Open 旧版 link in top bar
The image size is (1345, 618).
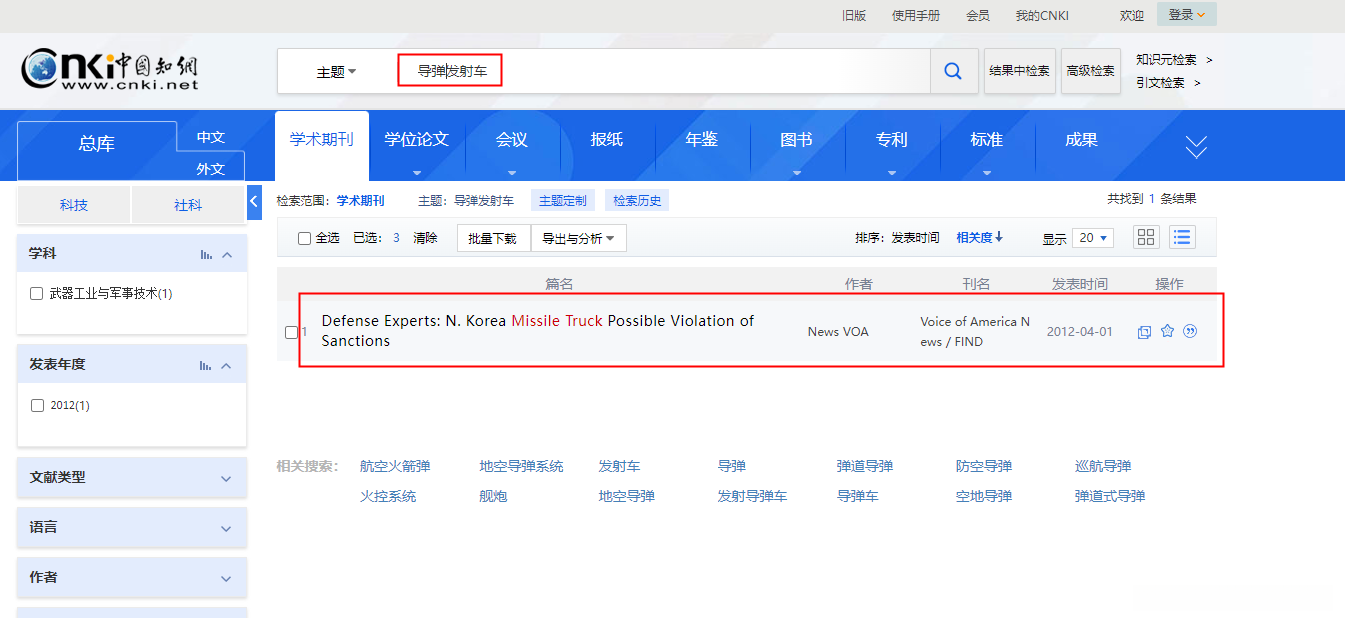tap(854, 15)
